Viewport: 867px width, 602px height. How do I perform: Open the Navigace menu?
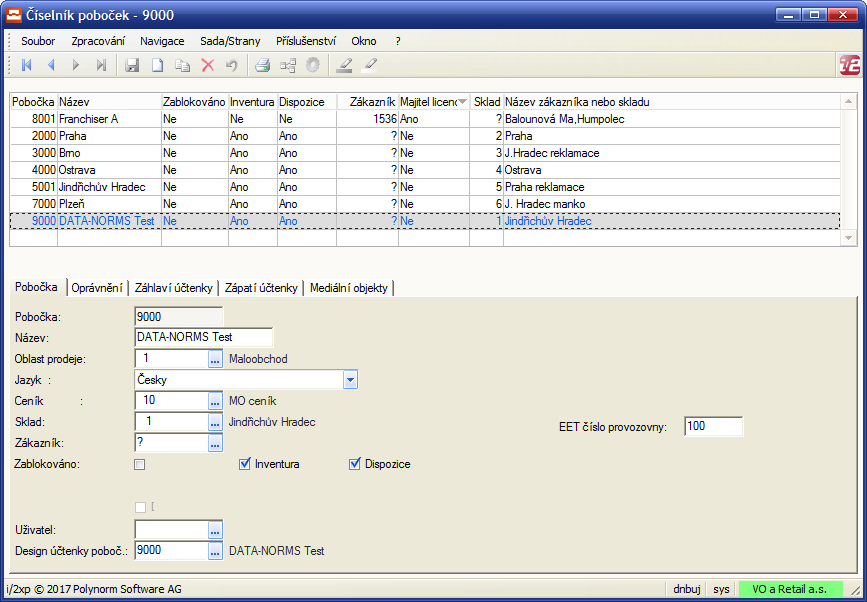(162, 41)
